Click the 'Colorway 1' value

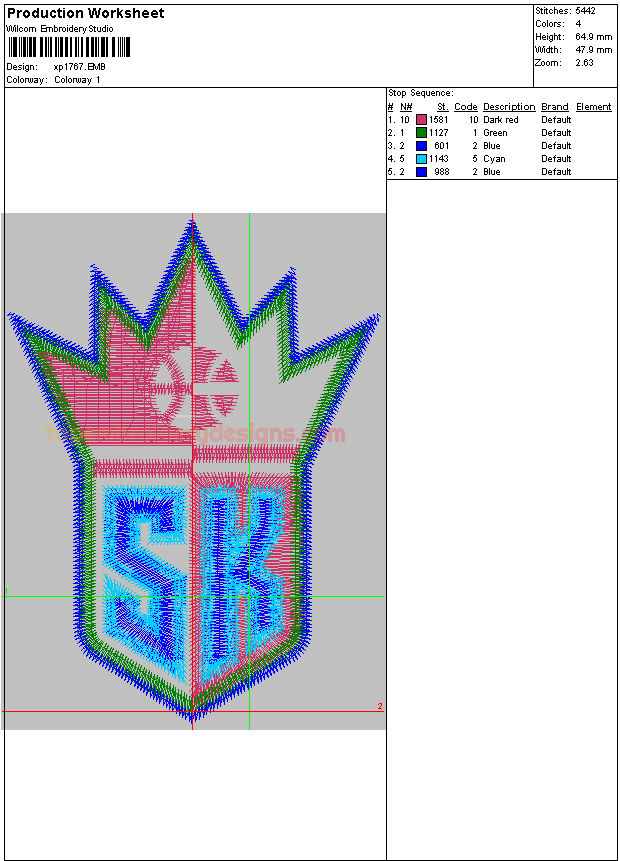77,80
